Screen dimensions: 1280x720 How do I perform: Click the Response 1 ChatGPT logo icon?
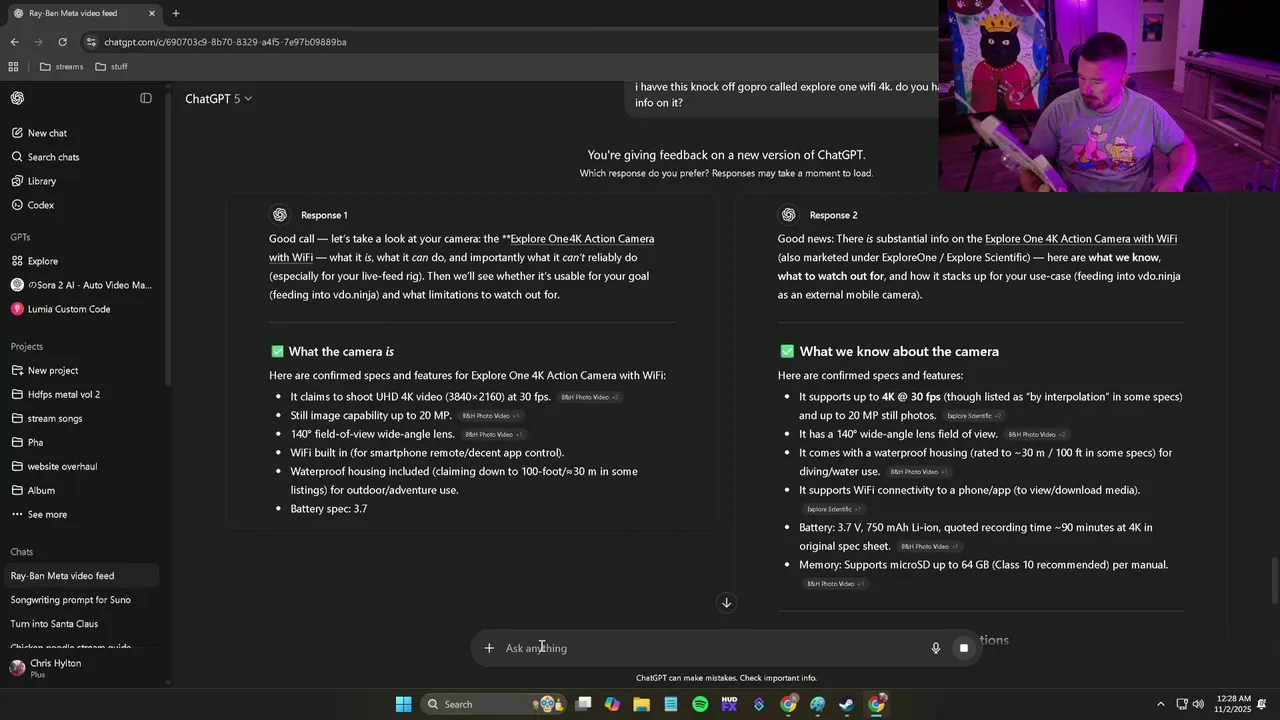point(280,215)
